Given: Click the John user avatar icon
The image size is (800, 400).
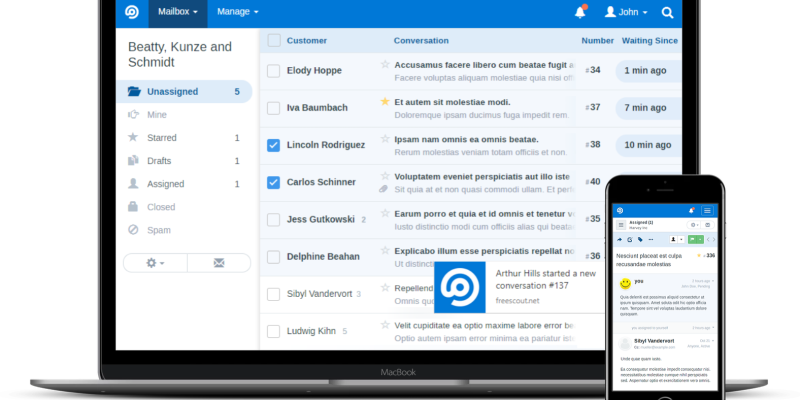Looking at the screenshot, I should [x=610, y=12].
